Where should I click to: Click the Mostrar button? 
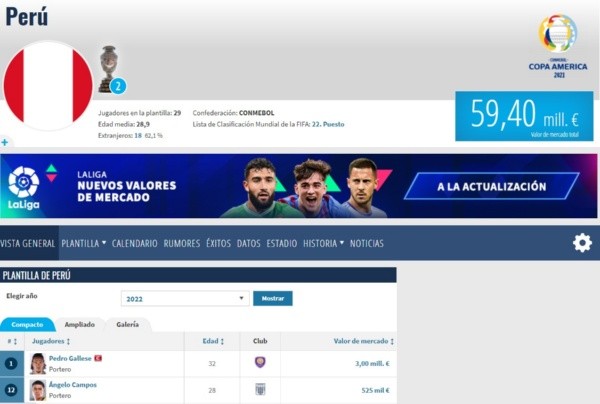(273, 298)
